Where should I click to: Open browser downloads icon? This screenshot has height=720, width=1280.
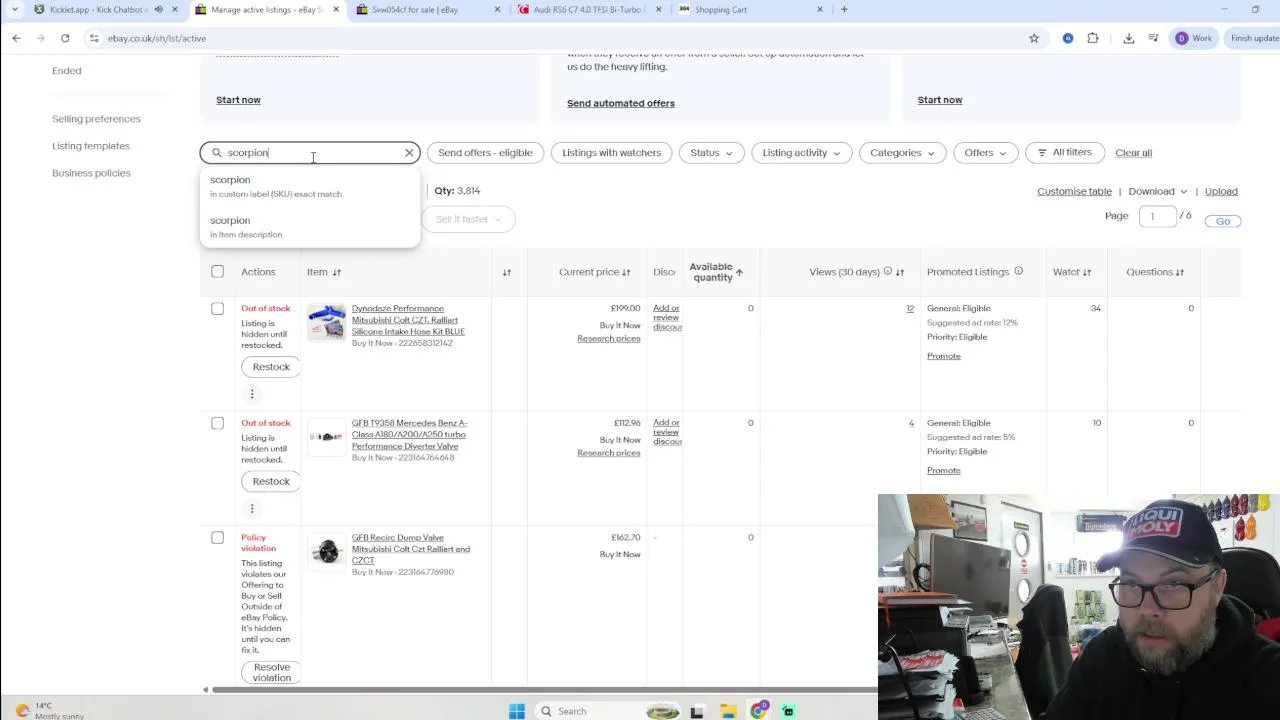1129,38
